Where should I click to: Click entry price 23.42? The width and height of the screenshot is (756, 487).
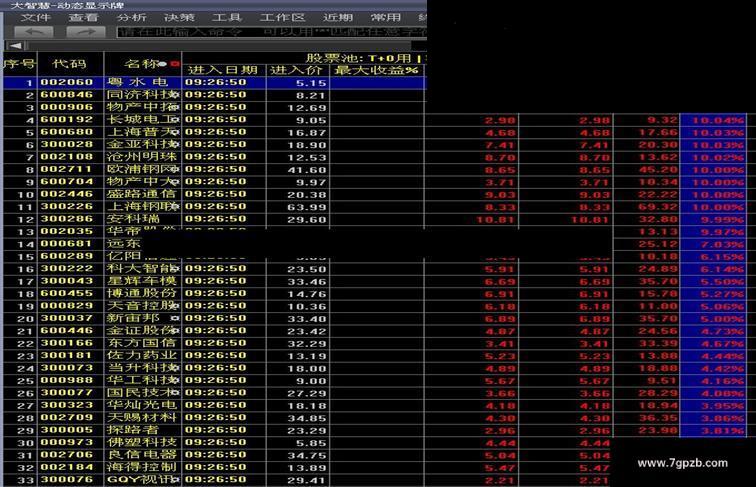[x=307, y=331]
